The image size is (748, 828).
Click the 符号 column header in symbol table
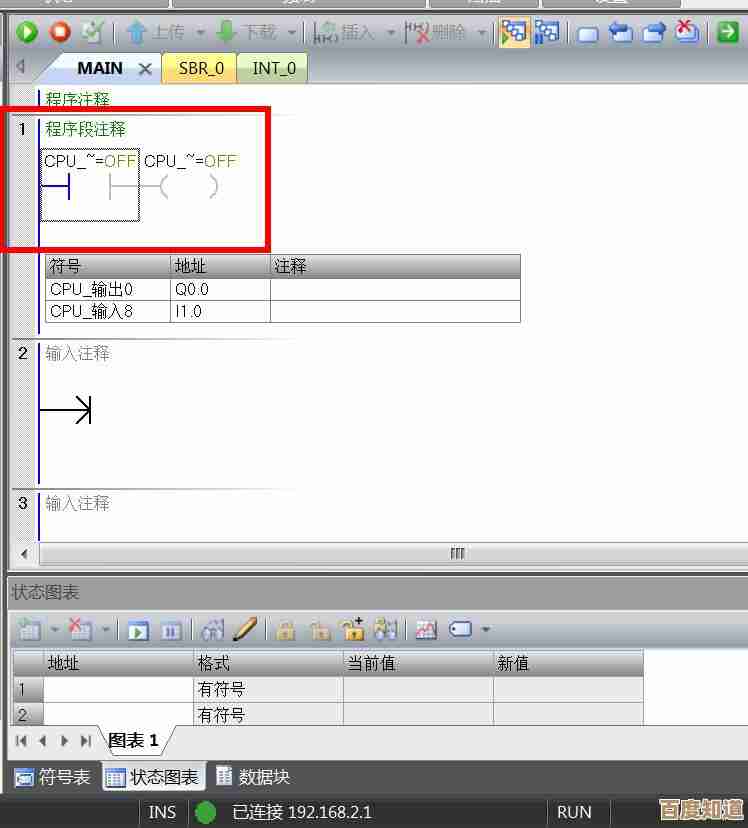click(108, 266)
